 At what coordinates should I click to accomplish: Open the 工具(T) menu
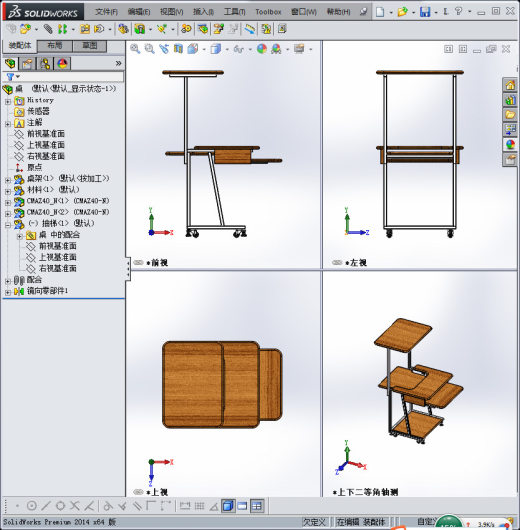tap(234, 12)
